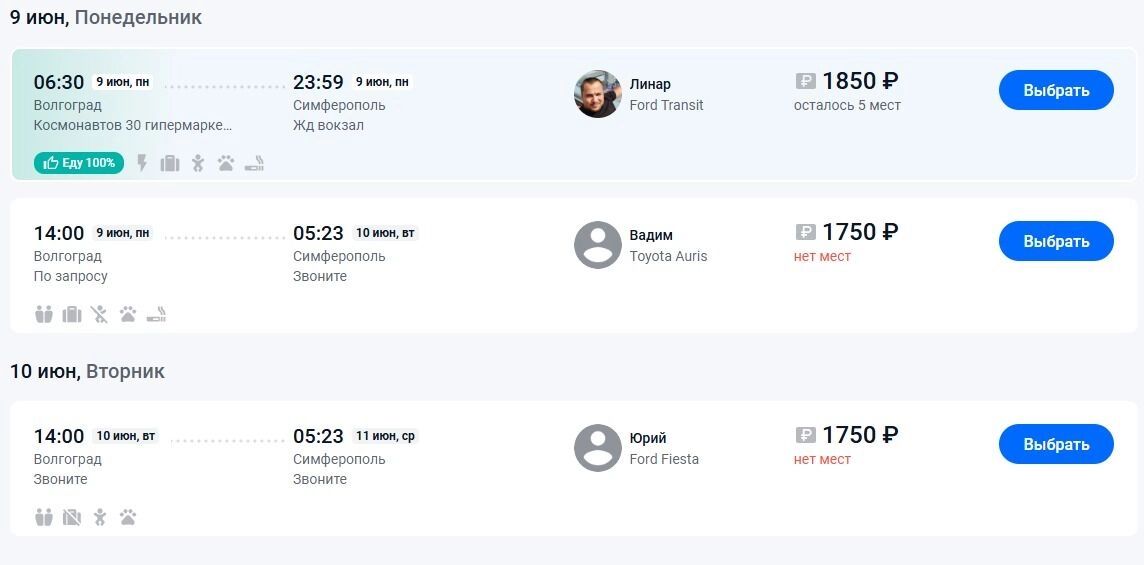Click driver name Линар

(650, 84)
